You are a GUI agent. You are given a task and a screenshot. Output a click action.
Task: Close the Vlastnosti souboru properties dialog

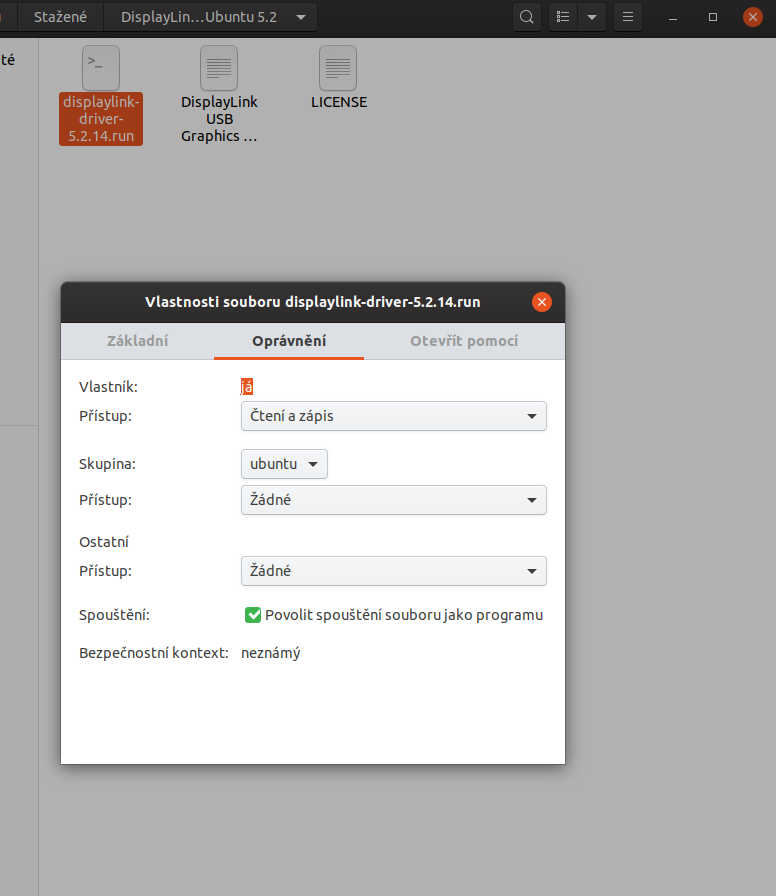click(542, 302)
